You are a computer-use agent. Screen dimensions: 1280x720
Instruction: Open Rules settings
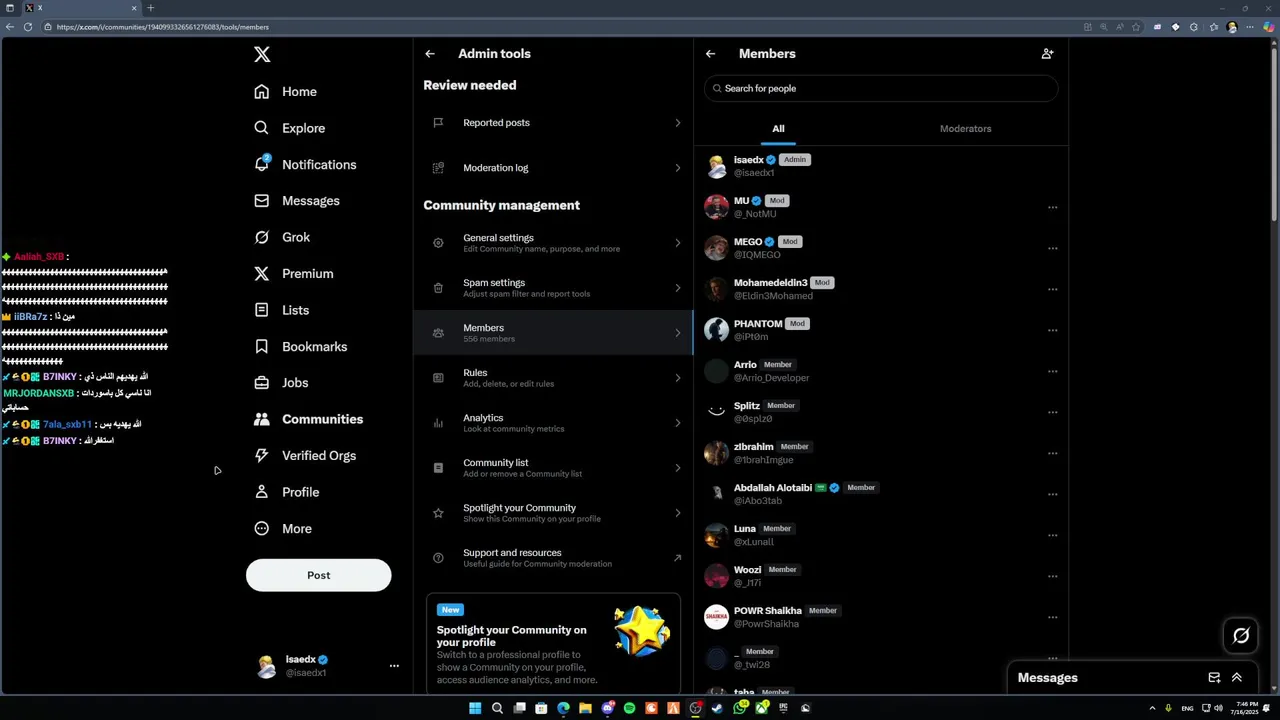pos(553,378)
